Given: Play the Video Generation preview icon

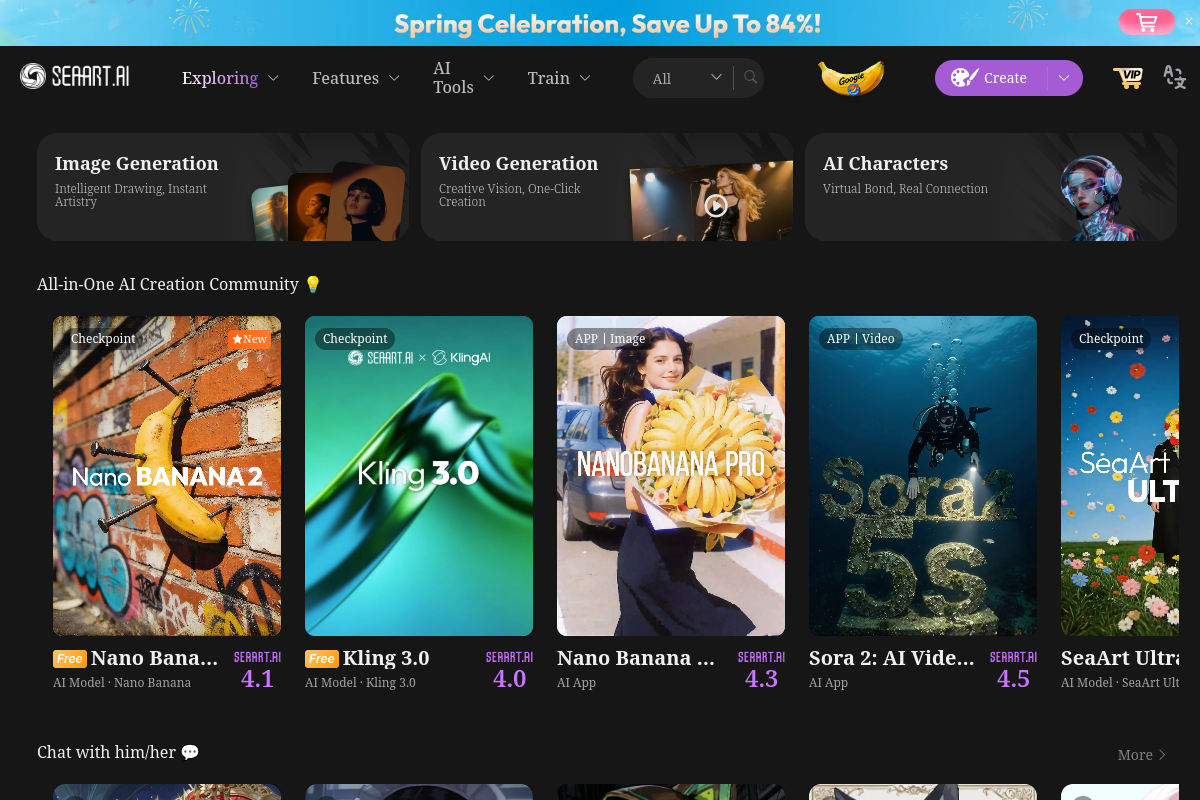Looking at the screenshot, I should 715,205.
